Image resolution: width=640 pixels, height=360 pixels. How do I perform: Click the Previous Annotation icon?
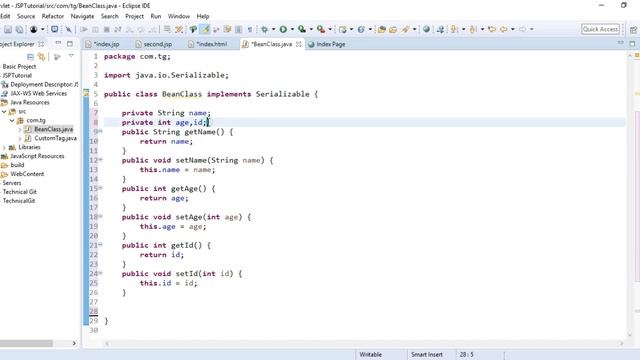473,29
